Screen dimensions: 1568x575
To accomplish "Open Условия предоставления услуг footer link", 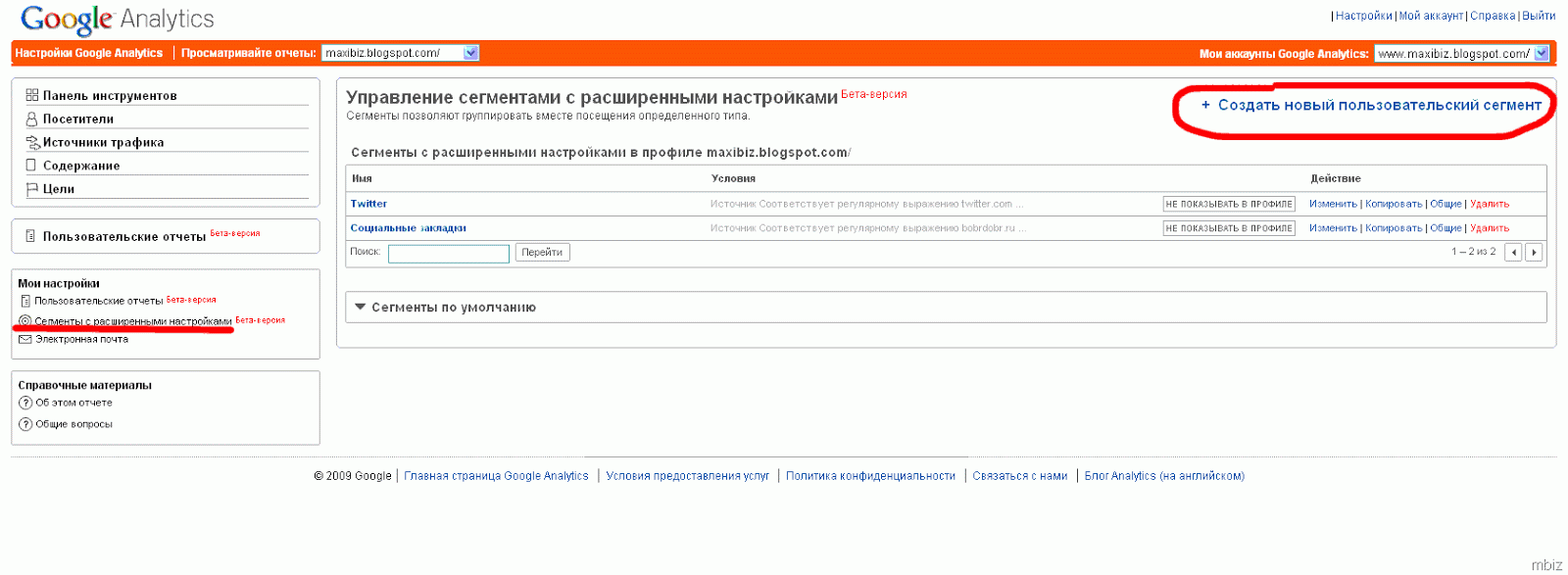I will pyautogui.click(x=687, y=476).
